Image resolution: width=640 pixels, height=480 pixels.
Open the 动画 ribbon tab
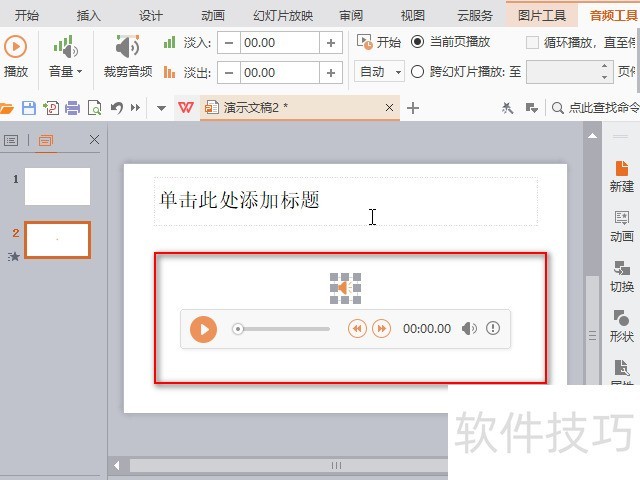click(x=213, y=16)
